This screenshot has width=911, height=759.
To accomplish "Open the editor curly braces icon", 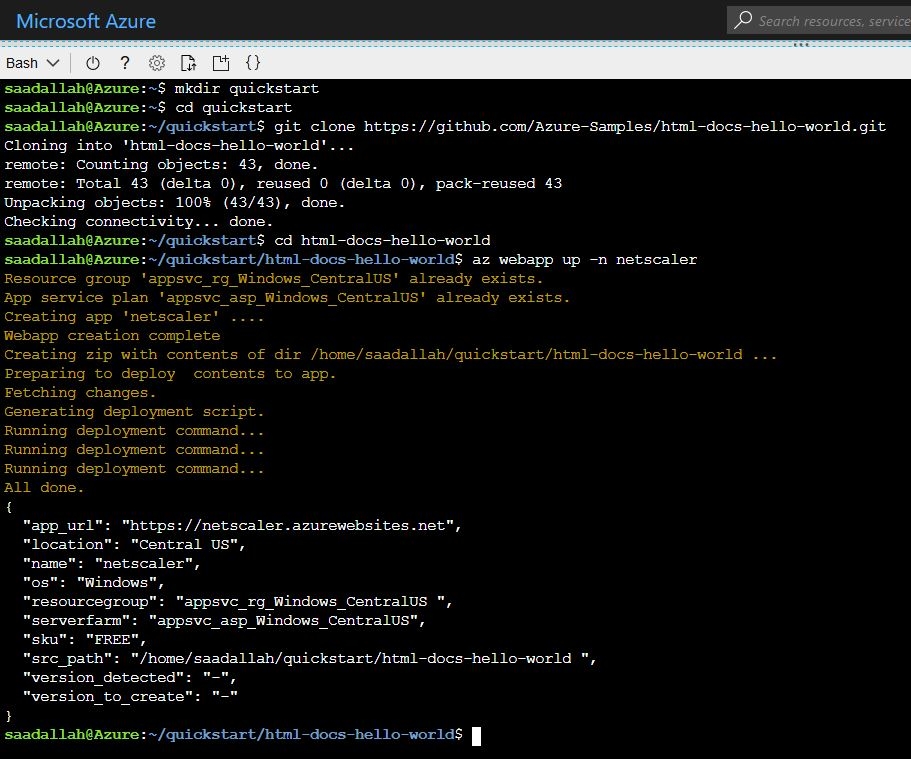I will [x=253, y=63].
